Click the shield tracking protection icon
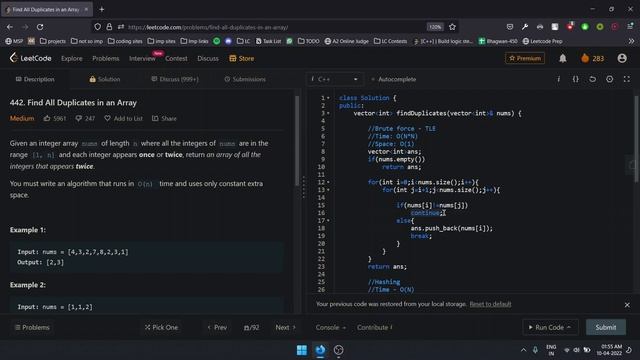The image size is (640, 360). (97, 27)
